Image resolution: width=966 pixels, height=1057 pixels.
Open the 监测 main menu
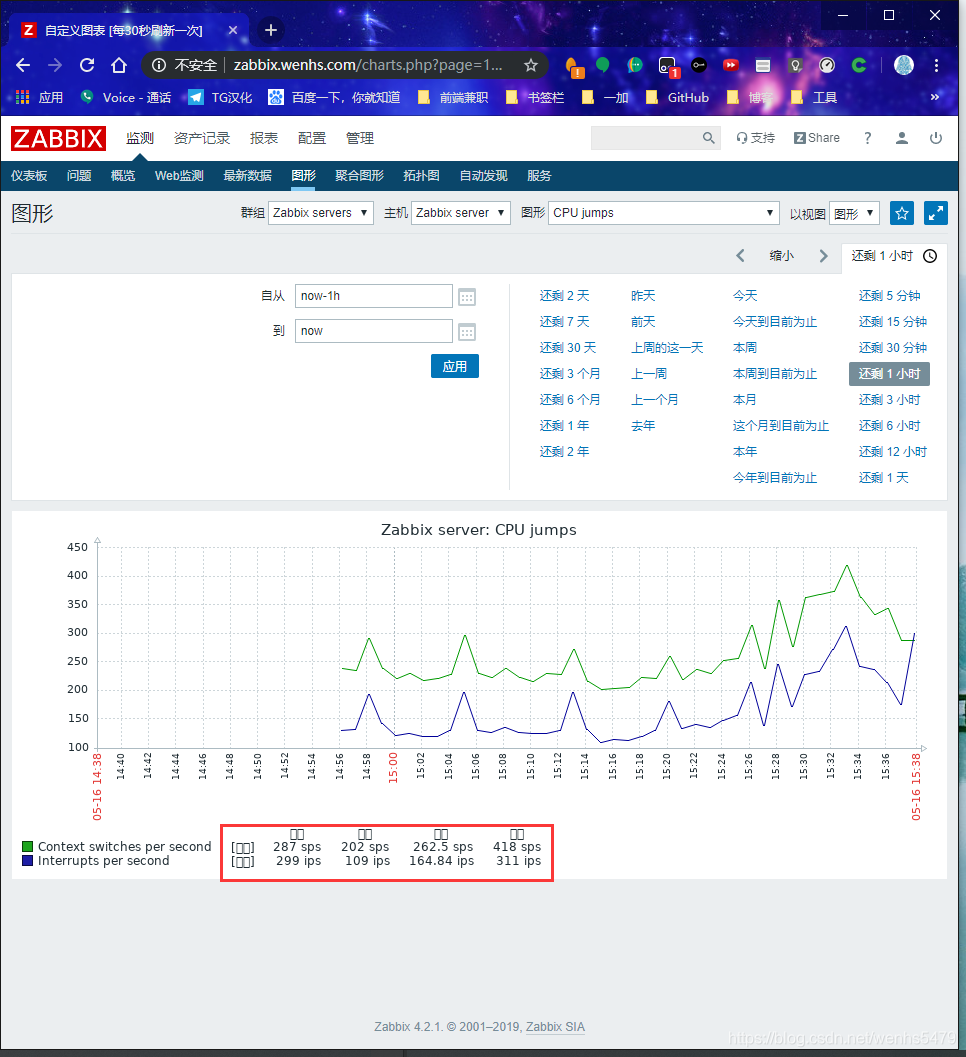pos(140,138)
